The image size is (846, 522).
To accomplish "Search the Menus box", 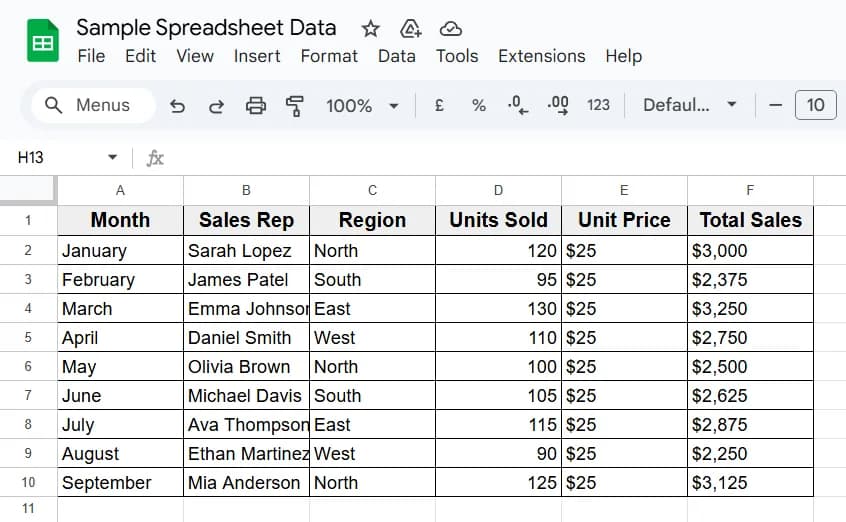I will click(93, 105).
